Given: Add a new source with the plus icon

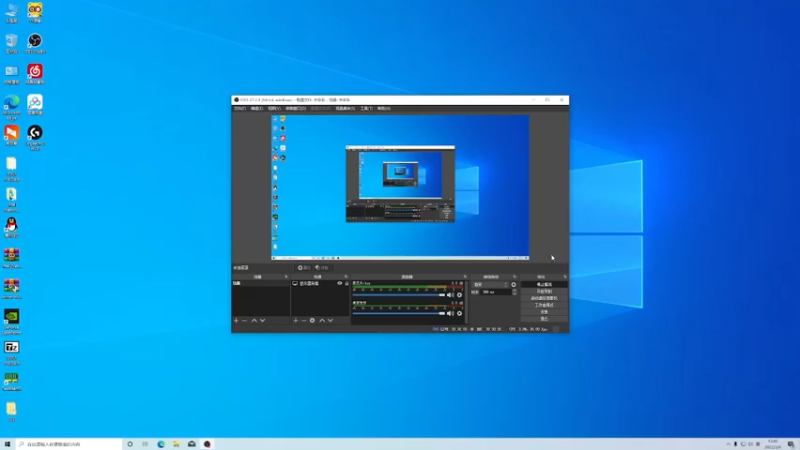Looking at the screenshot, I should [x=295, y=320].
